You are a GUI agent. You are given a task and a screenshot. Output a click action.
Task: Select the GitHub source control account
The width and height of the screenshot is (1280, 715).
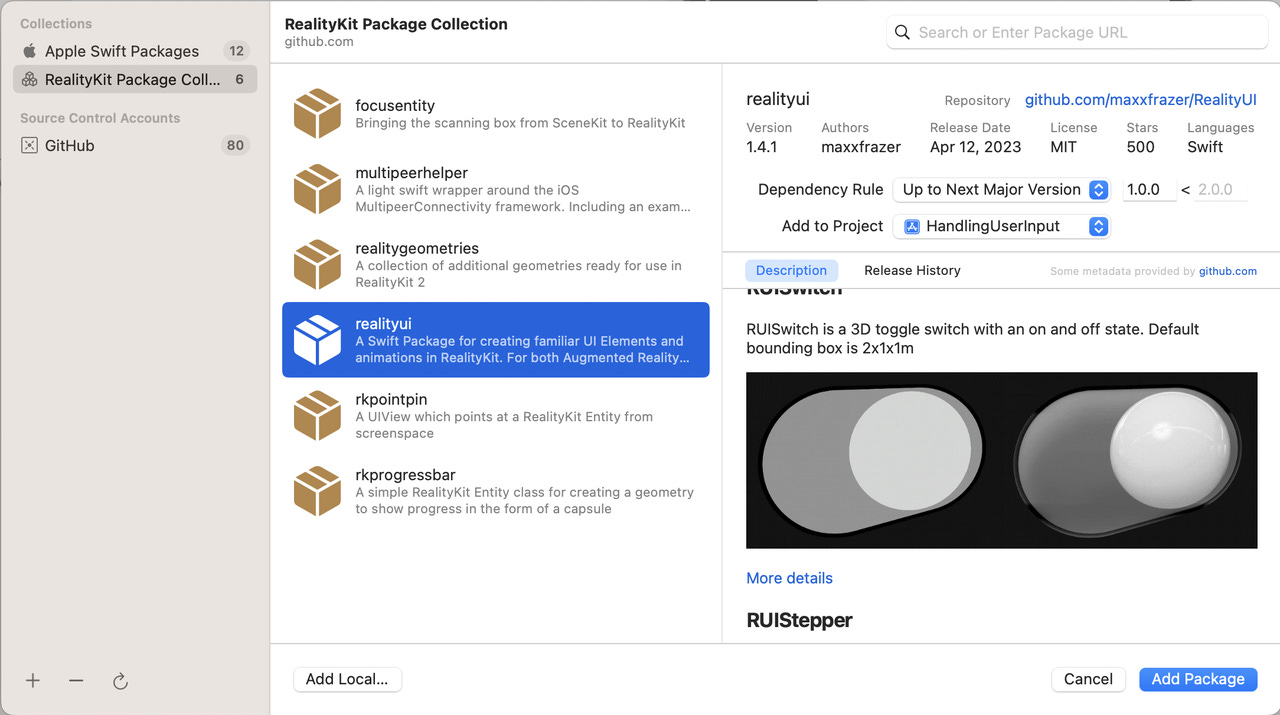coord(135,145)
